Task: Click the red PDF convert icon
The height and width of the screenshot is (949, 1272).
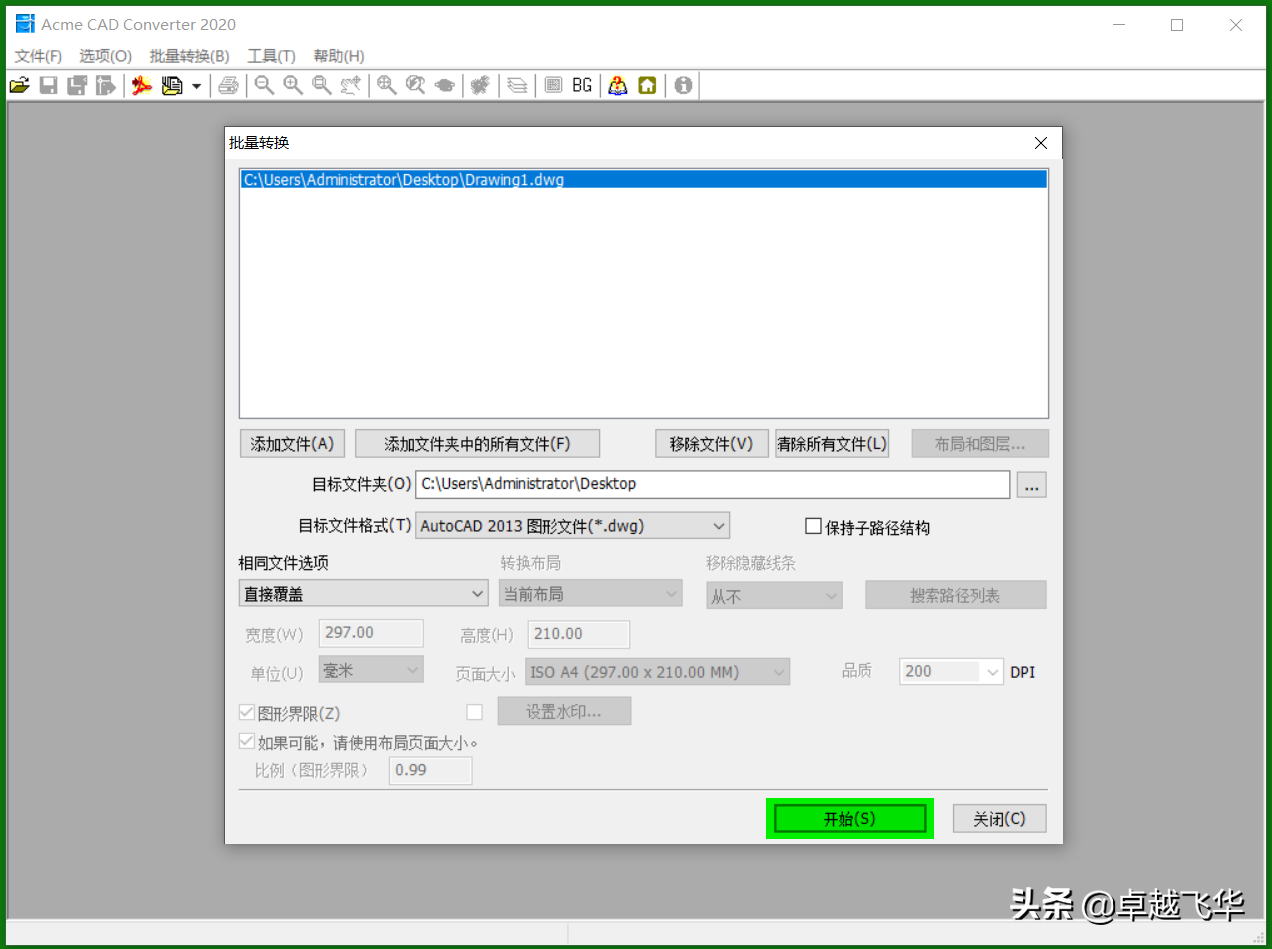Action: (142, 86)
